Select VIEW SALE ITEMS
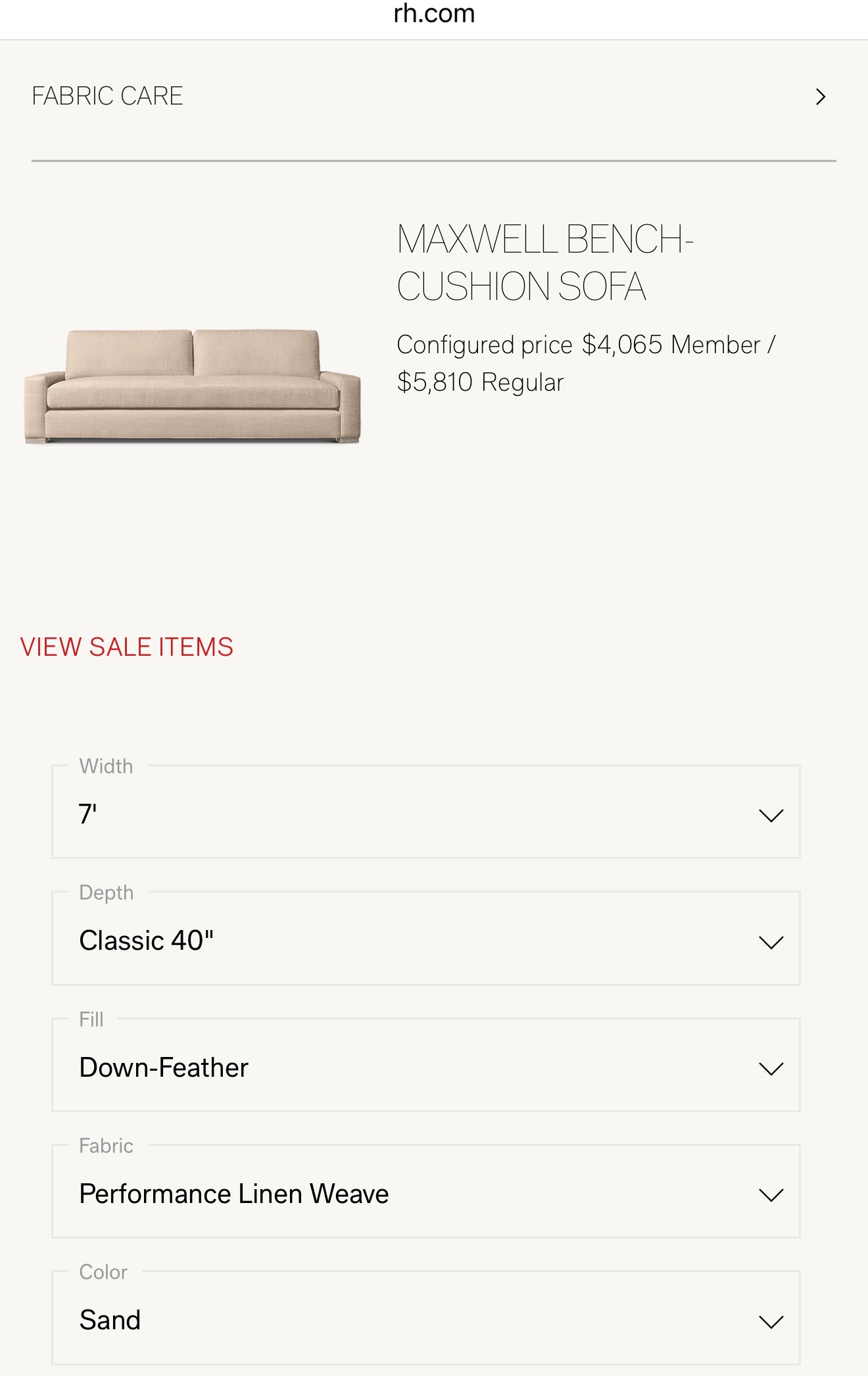The image size is (868, 1376). [x=127, y=647]
